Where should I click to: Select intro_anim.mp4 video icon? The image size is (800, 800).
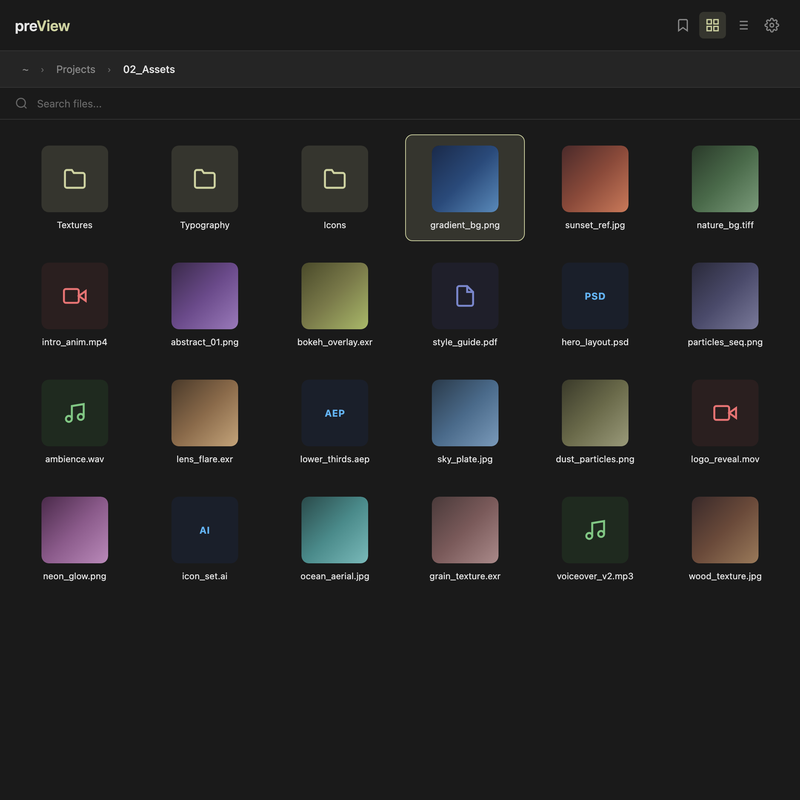coord(74,296)
